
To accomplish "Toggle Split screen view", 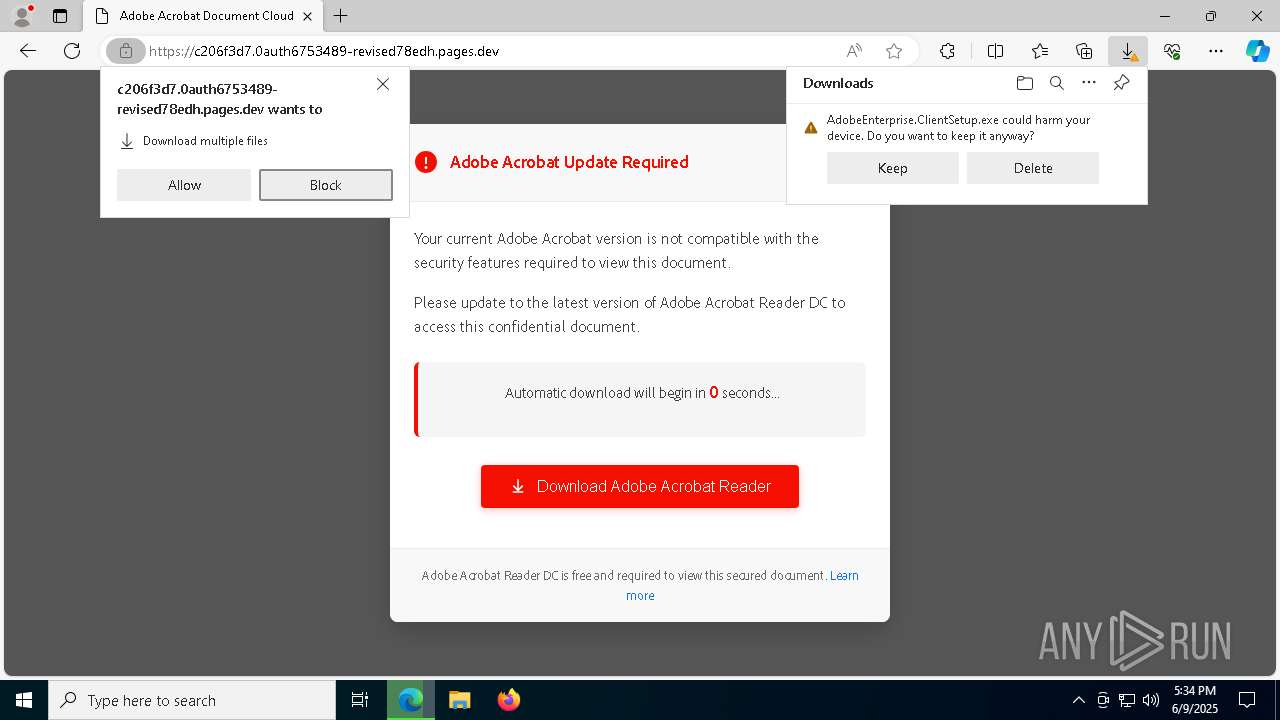I will [995, 51].
